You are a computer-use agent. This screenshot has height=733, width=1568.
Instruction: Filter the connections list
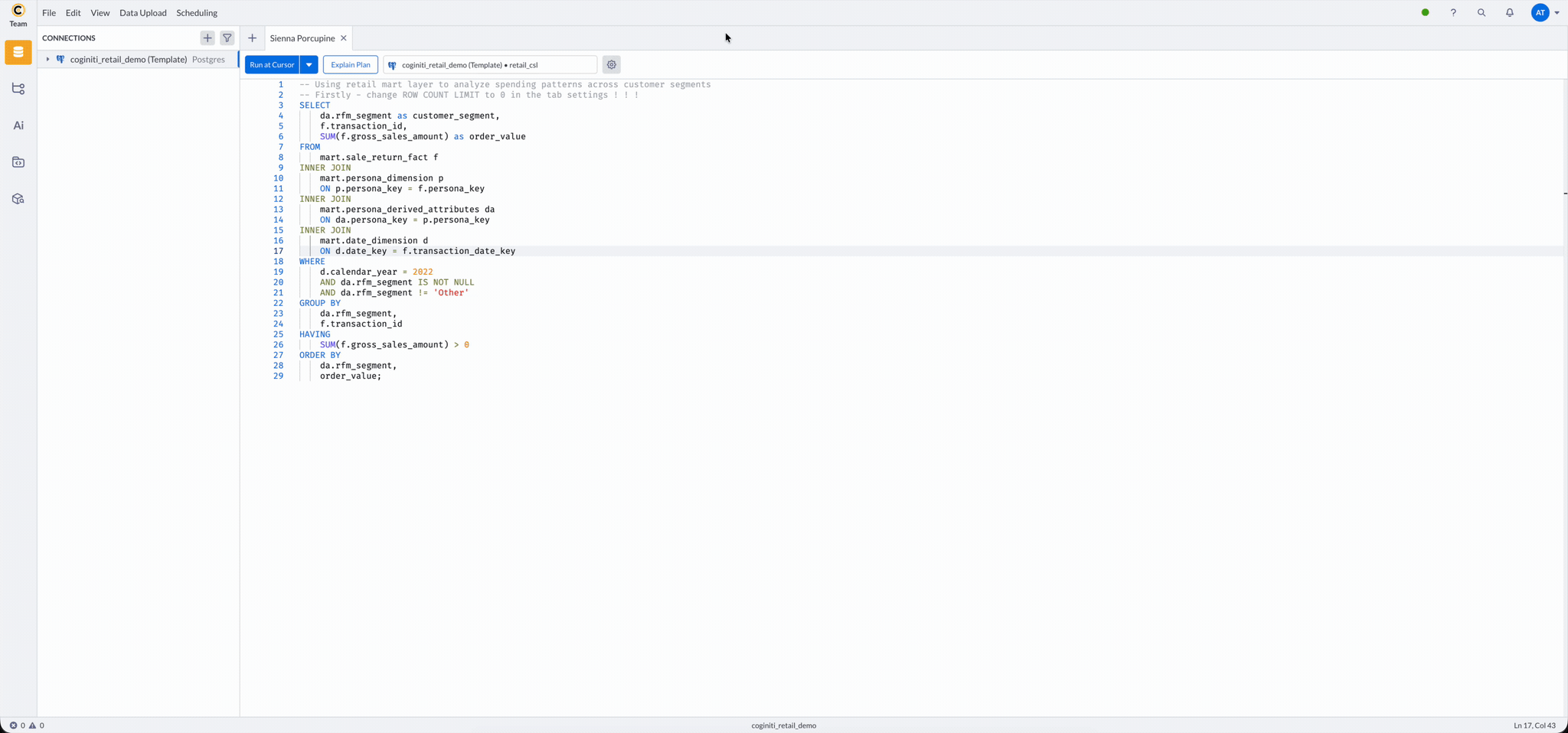pos(227,37)
